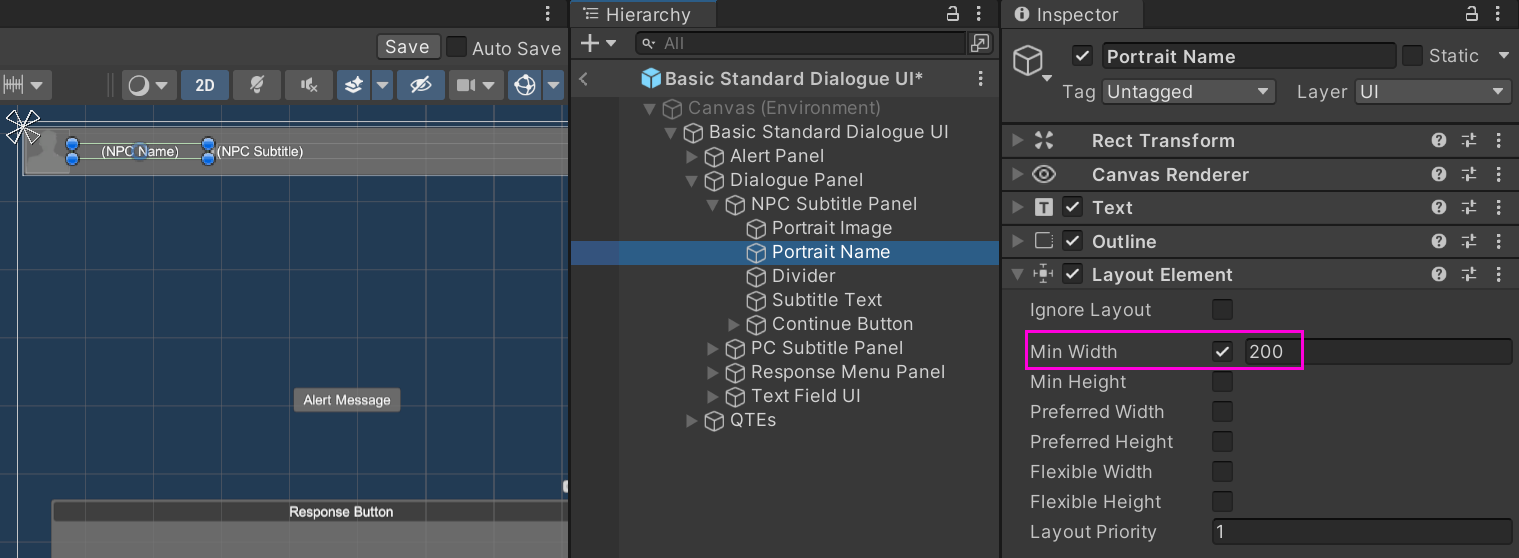Screen dimensions: 1519x558
Task: Click the Save button
Action: [x=407, y=47]
